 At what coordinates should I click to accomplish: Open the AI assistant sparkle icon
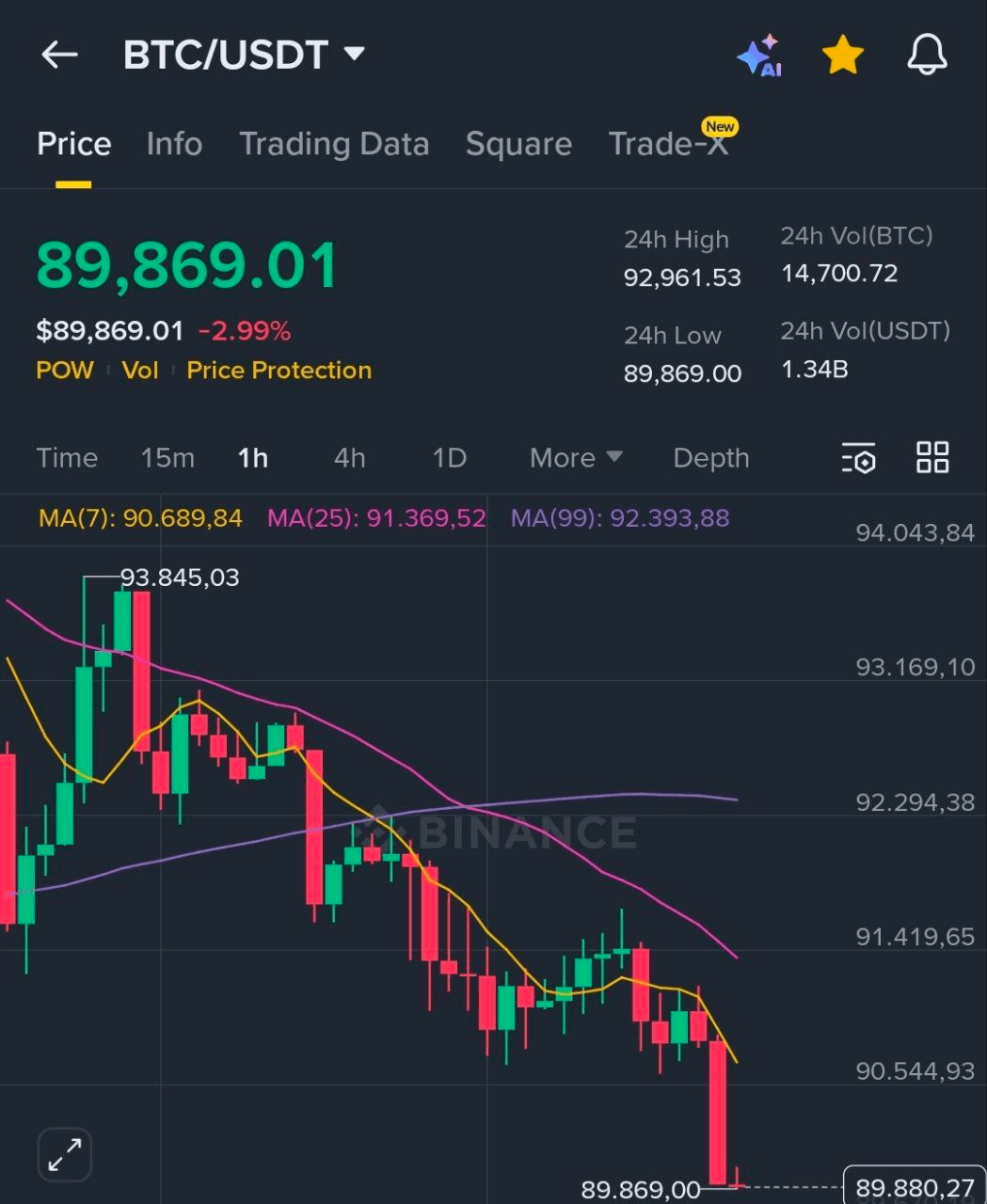click(x=759, y=56)
